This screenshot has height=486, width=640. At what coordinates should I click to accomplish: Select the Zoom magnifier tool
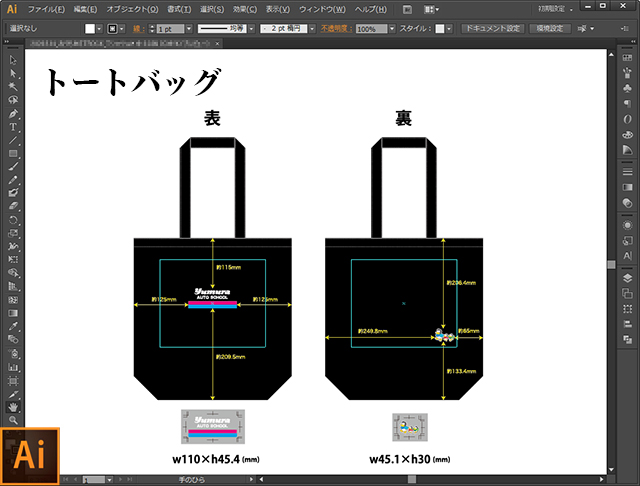(x=13, y=420)
